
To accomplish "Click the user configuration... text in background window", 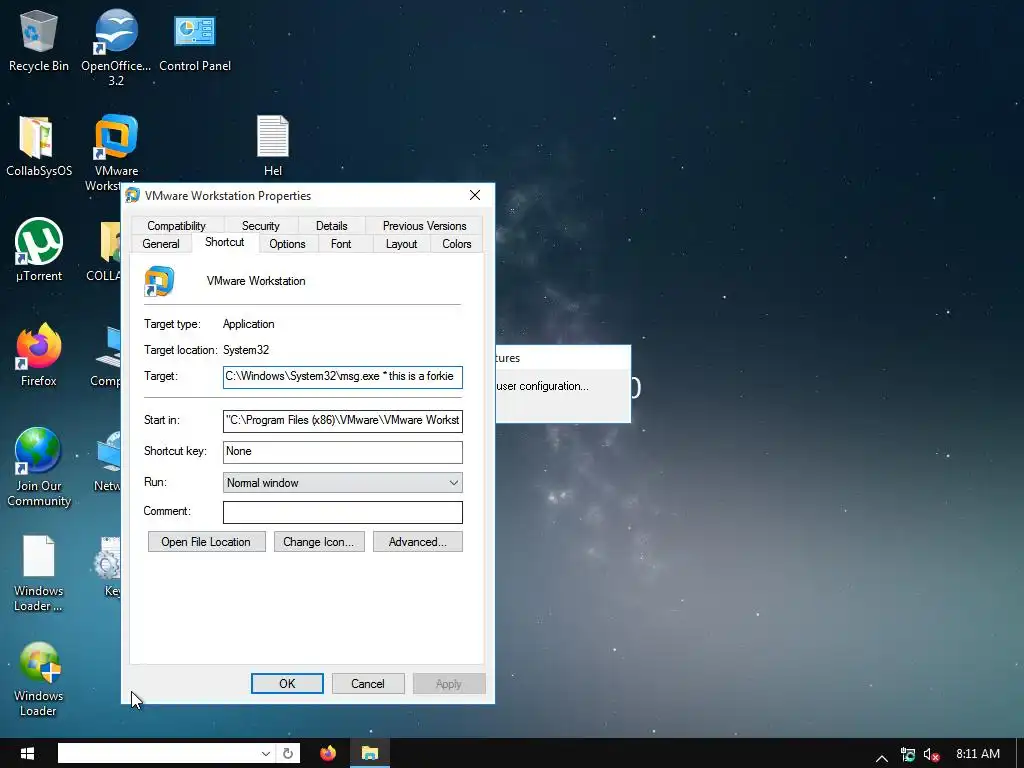I will click(x=542, y=386).
